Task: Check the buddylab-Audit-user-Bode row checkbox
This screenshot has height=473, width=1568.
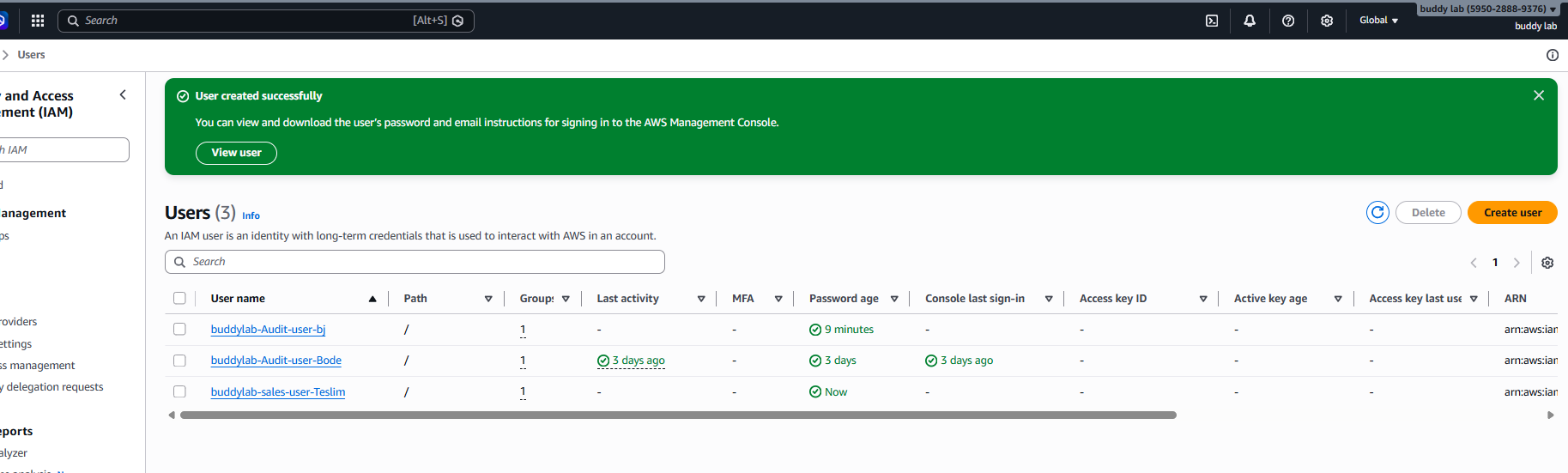Action: pyautogui.click(x=179, y=361)
